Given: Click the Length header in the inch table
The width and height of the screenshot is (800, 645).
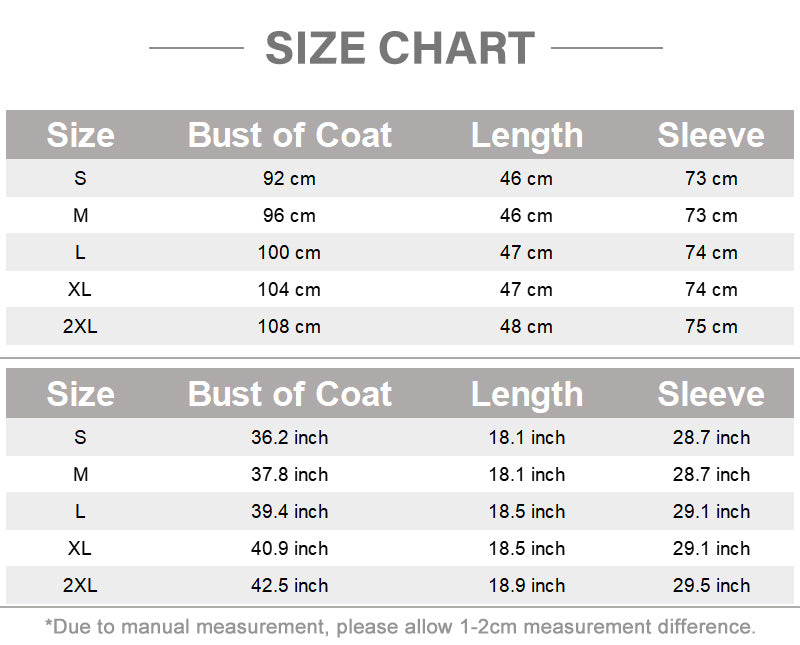Looking at the screenshot, I should [x=527, y=394].
